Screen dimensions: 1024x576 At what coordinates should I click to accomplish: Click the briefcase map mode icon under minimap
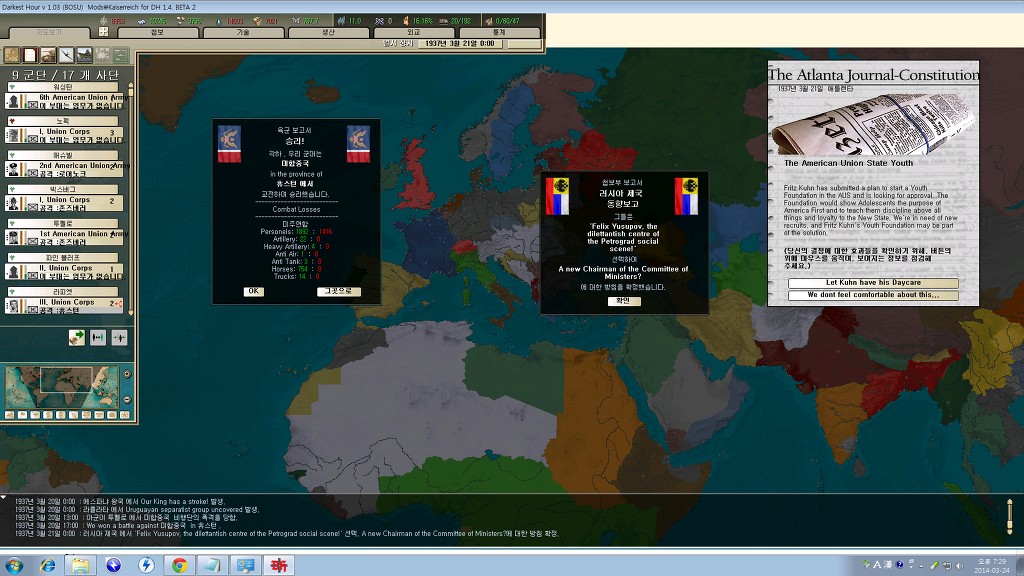112,415
